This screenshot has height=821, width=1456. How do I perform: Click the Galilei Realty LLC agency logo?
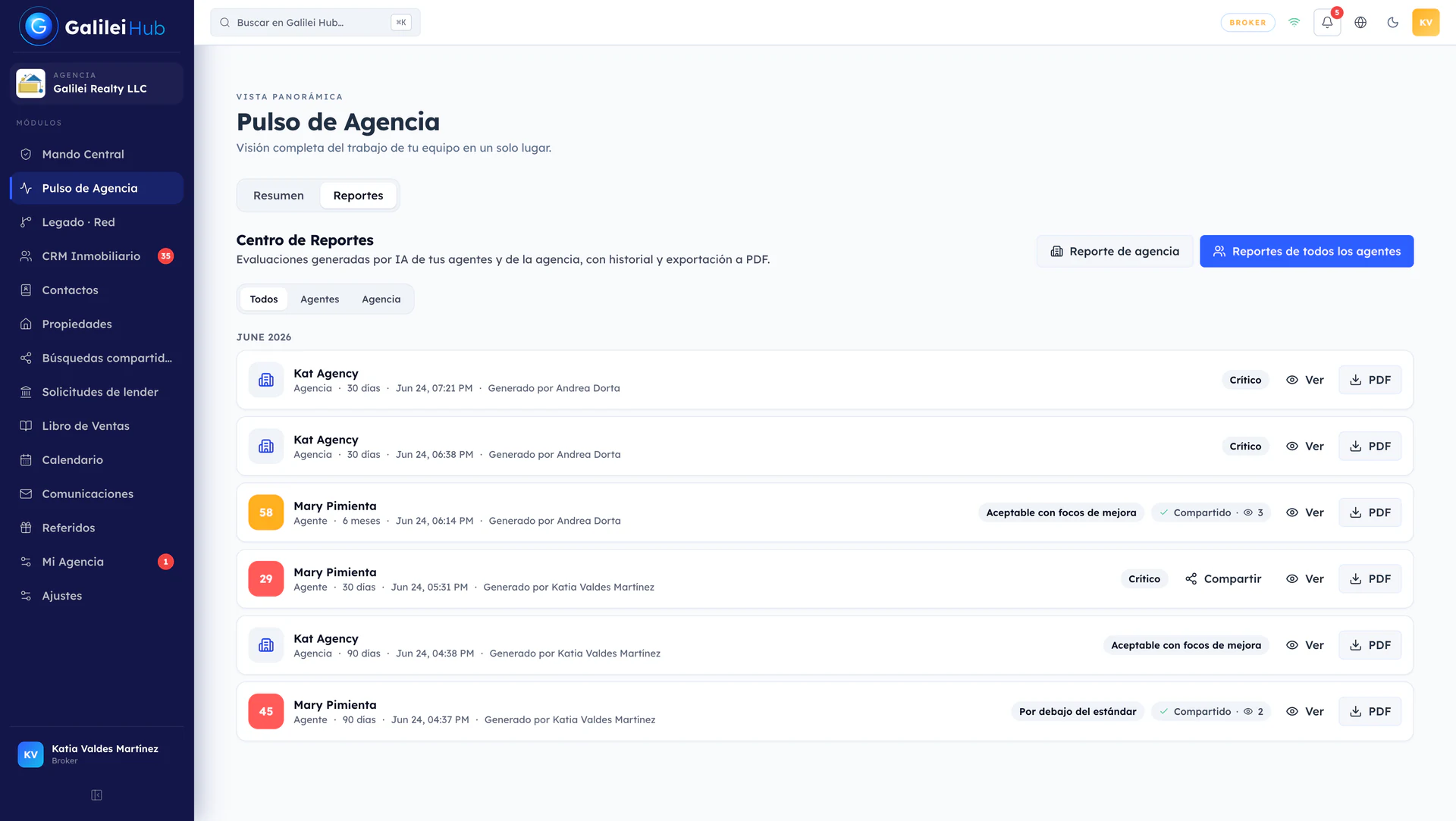[x=30, y=83]
